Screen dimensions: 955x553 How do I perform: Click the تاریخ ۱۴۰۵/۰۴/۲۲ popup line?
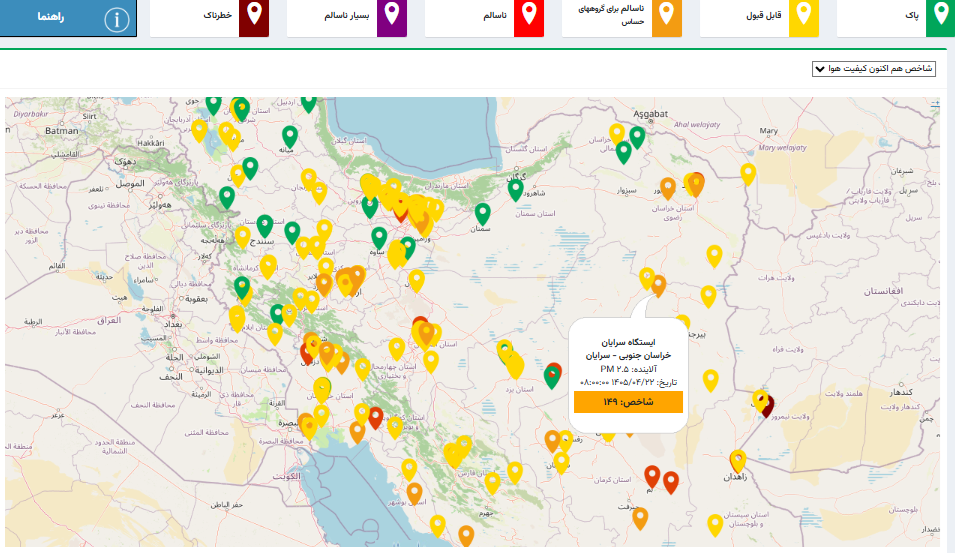[x=628, y=382]
